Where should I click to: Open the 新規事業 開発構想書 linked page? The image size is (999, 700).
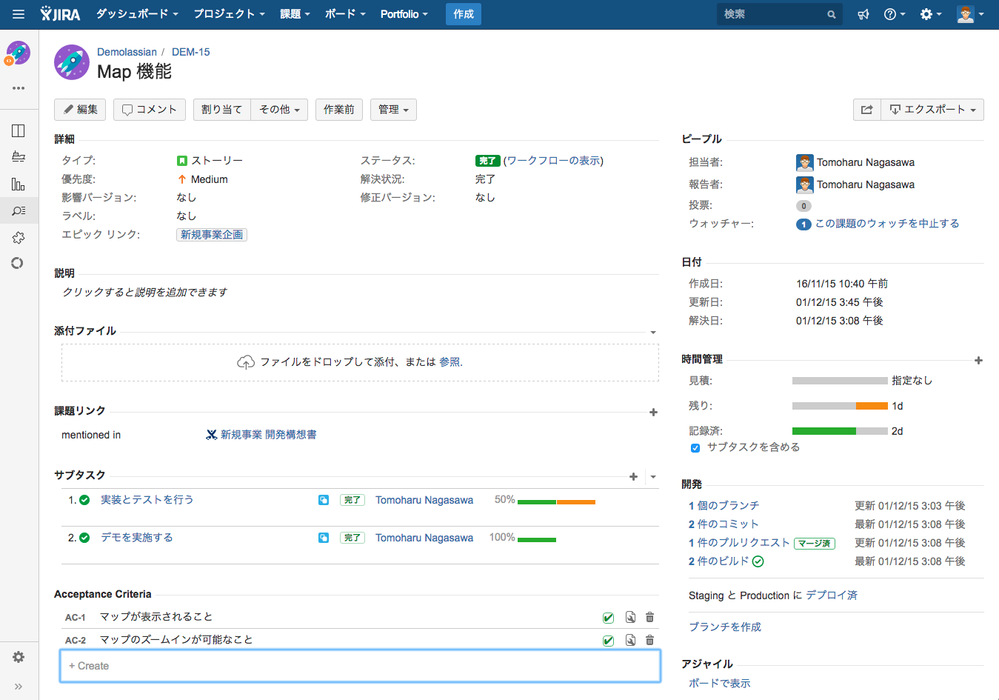pos(268,435)
